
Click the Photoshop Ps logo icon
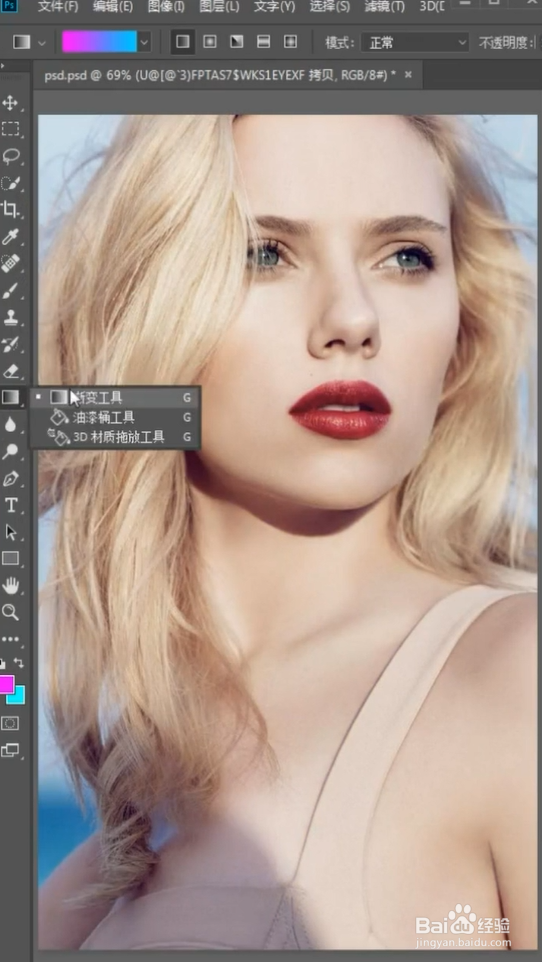[10, 6]
